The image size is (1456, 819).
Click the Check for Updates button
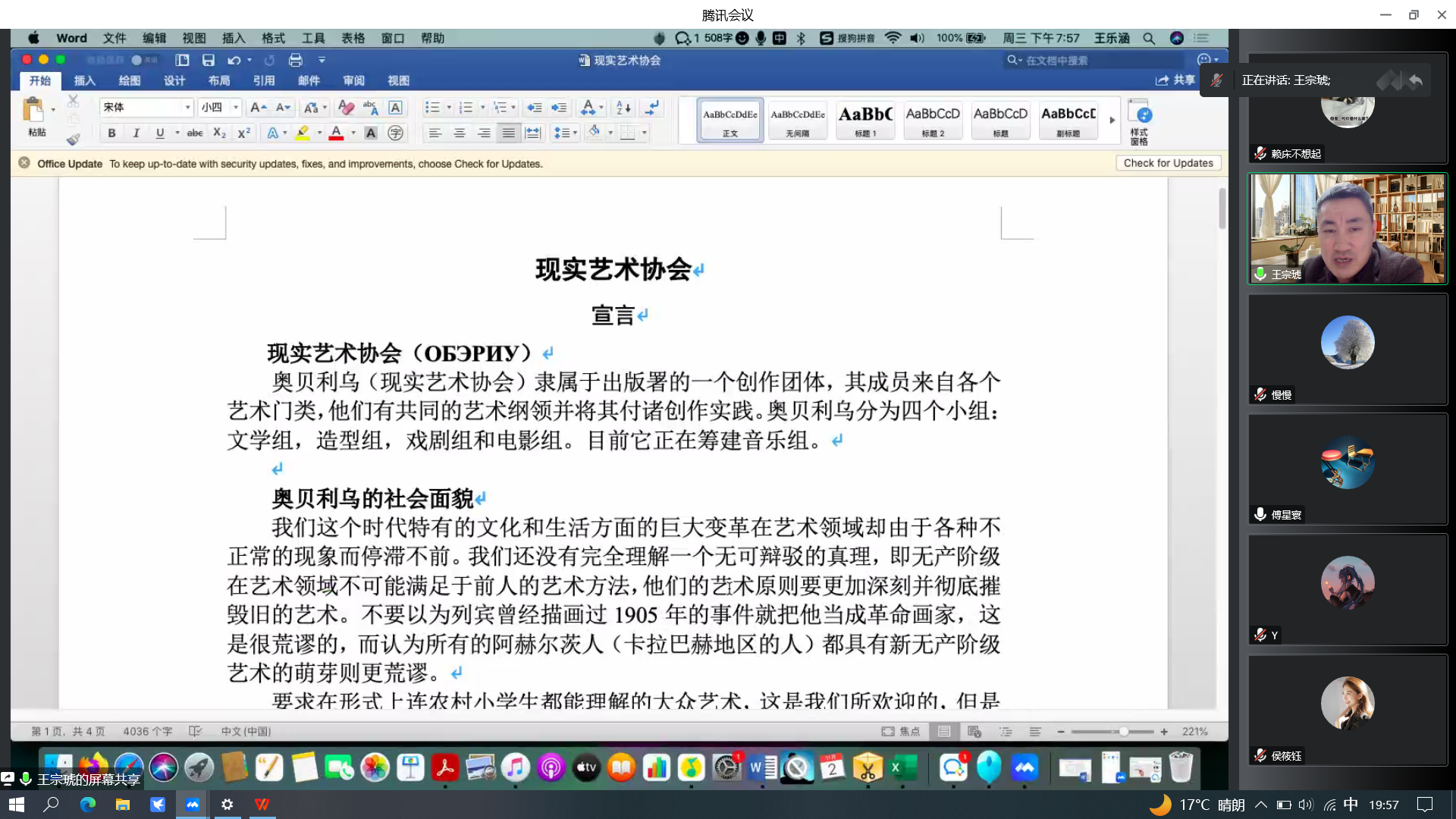(x=1168, y=163)
